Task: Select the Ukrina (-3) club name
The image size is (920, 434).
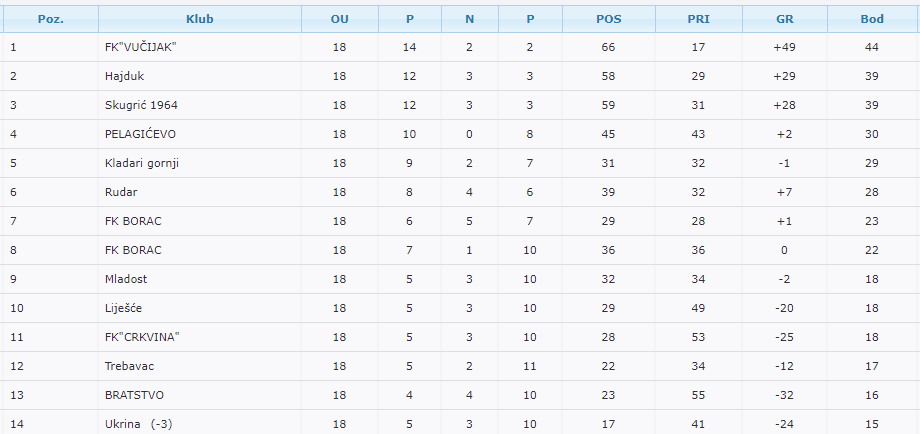Action: (139, 424)
